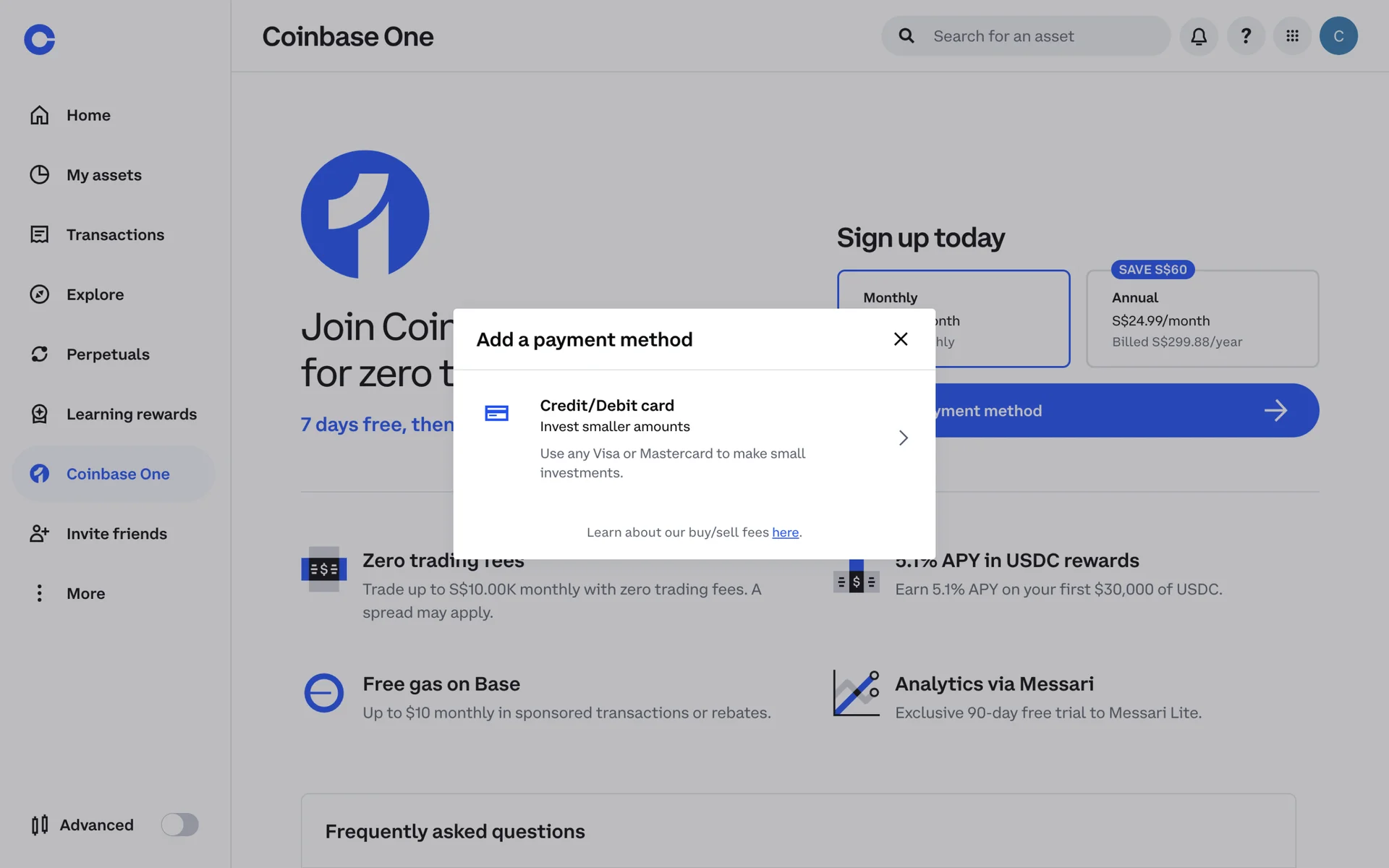The image size is (1389, 868).
Task: Select the Monthly plan option
Action: [x=953, y=318]
